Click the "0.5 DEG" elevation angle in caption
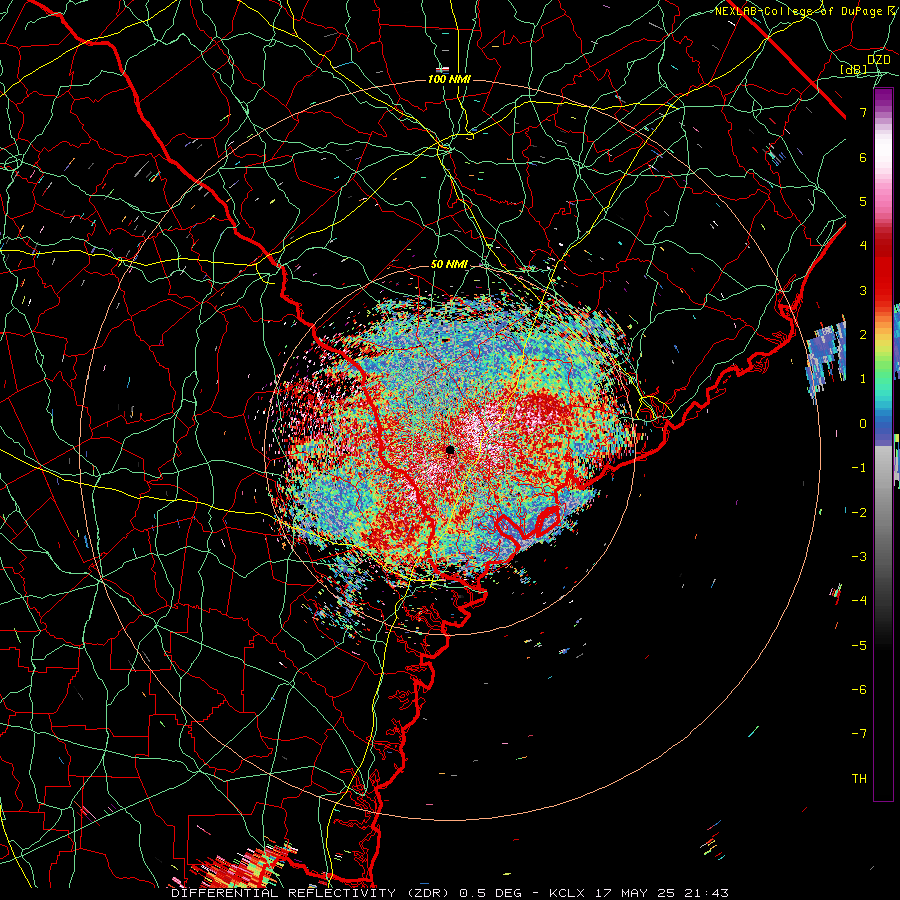The image size is (900, 900). [491, 893]
